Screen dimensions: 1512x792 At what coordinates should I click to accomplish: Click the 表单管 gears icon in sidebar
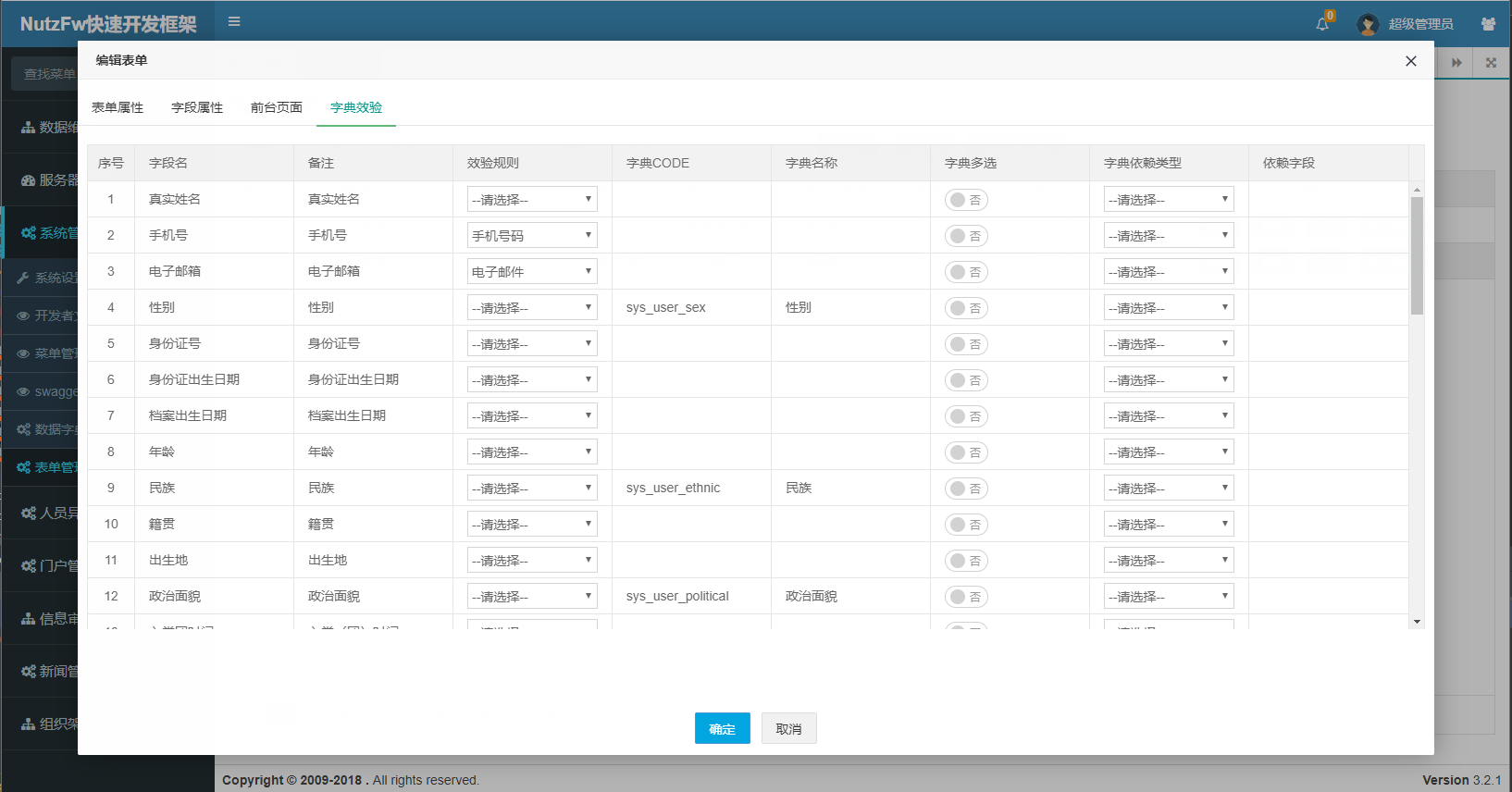[23, 467]
